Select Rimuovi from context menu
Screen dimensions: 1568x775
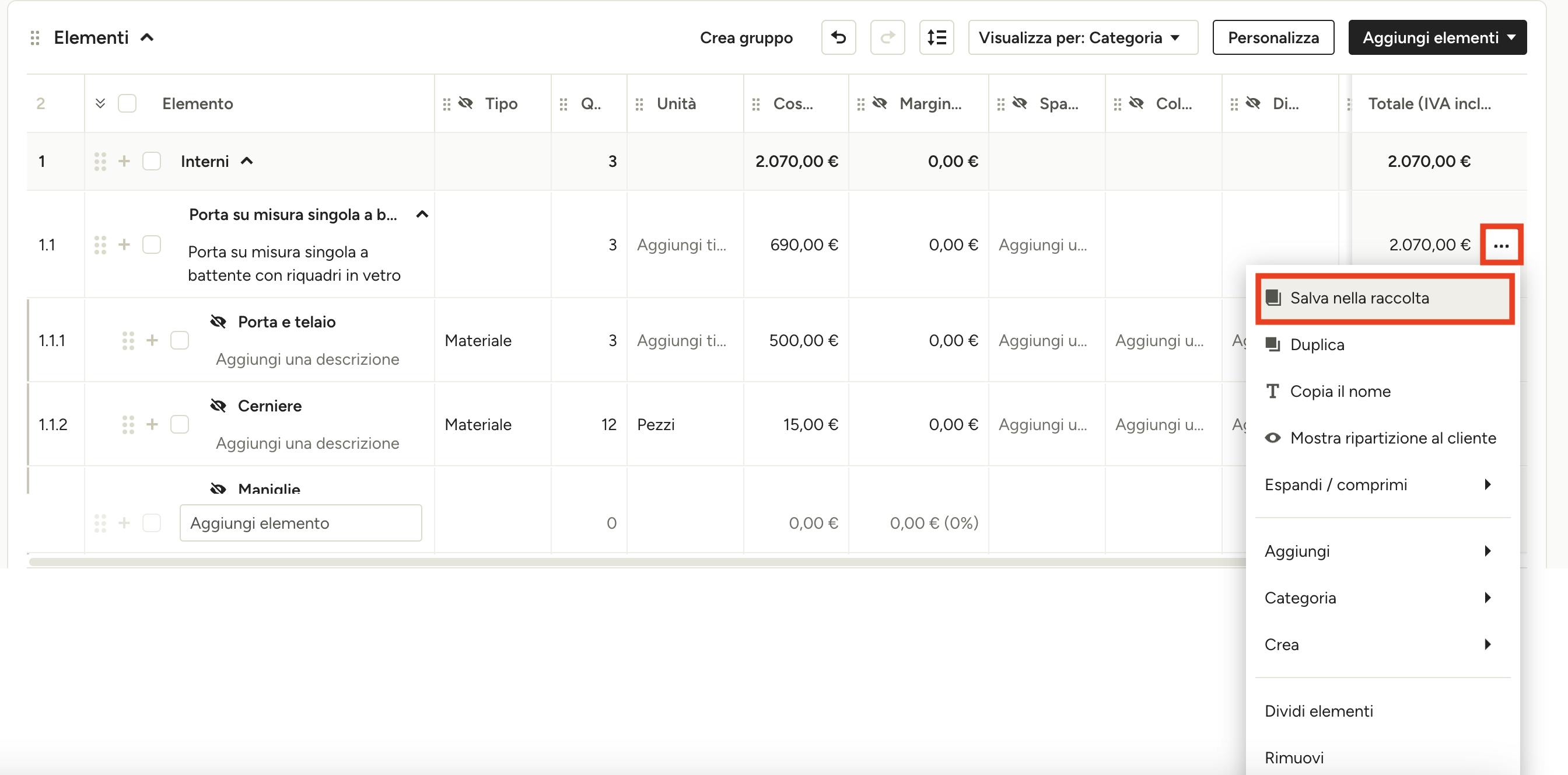[x=1382, y=757]
